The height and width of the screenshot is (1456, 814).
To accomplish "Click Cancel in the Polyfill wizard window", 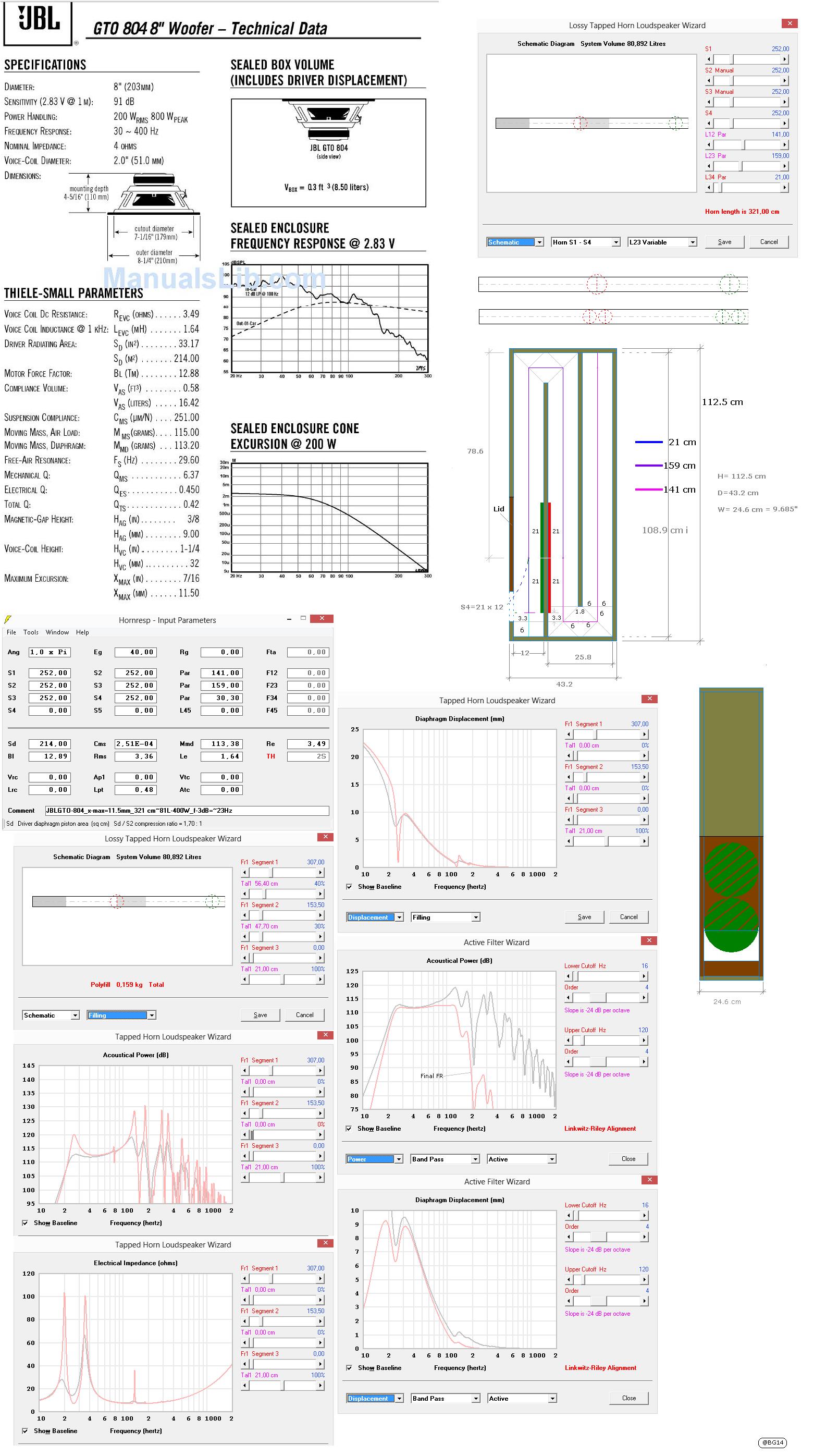I will pos(304,1015).
